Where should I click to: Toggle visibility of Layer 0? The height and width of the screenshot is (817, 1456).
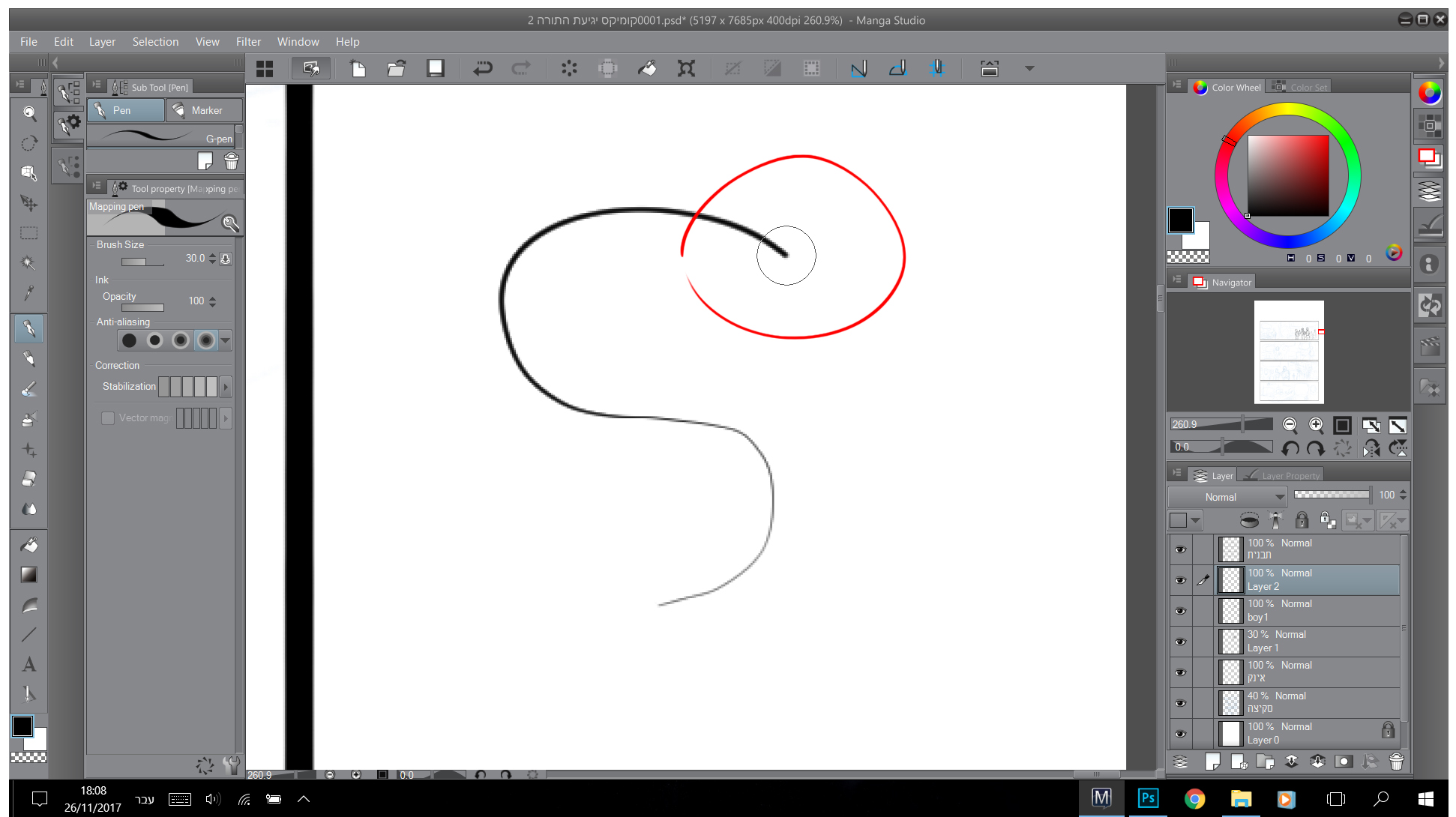tap(1180, 734)
